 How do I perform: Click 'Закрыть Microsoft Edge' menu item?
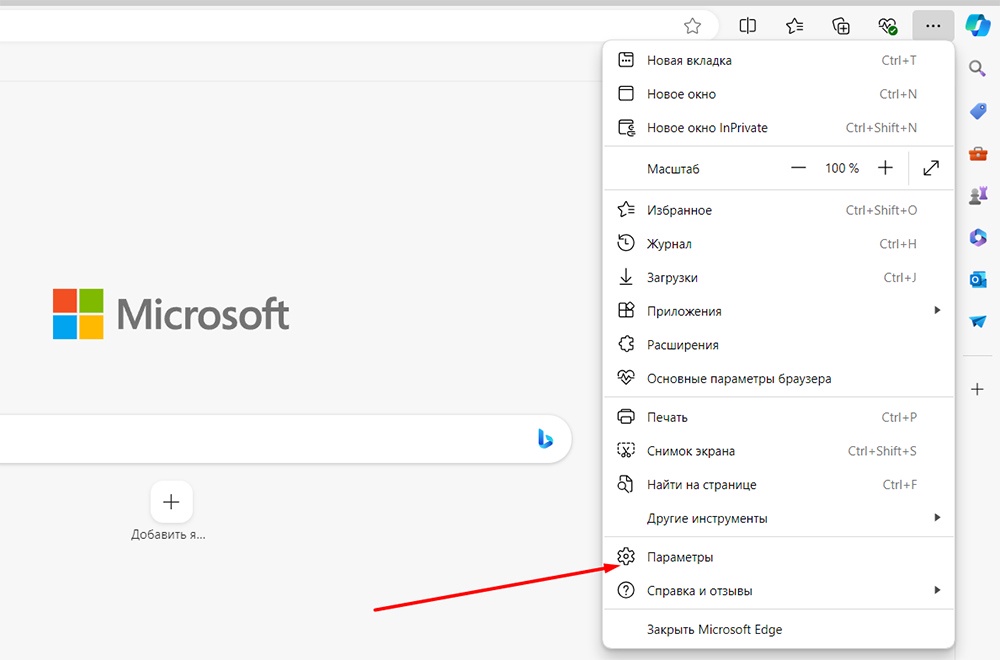(x=778, y=629)
